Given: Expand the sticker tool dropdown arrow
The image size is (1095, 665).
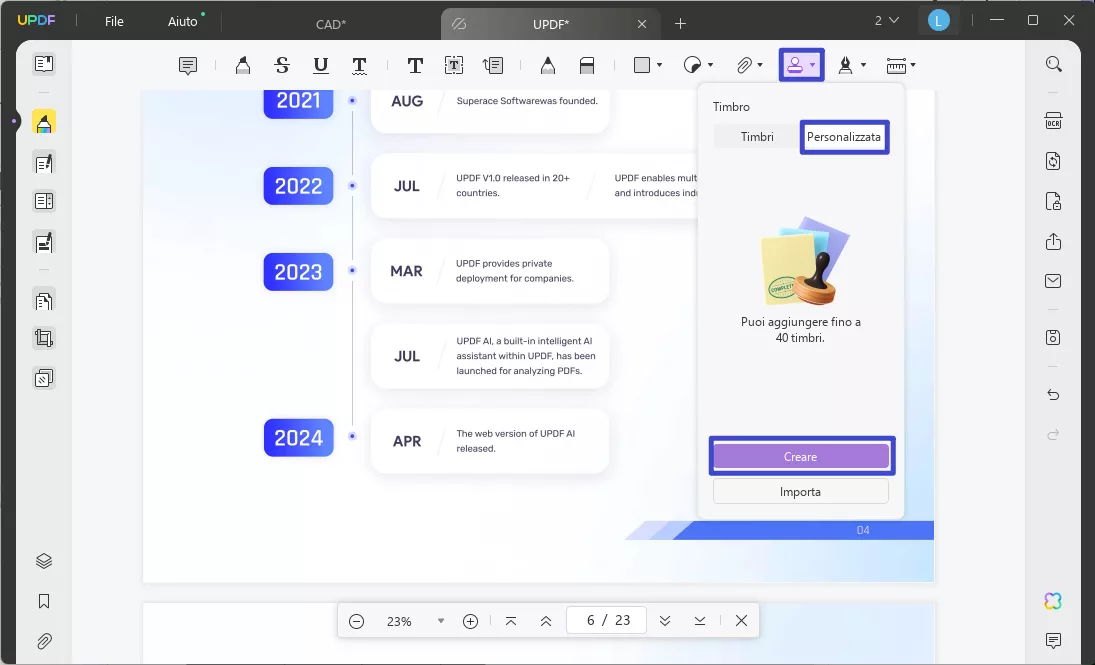Looking at the screenshot, I should point(711,66).
